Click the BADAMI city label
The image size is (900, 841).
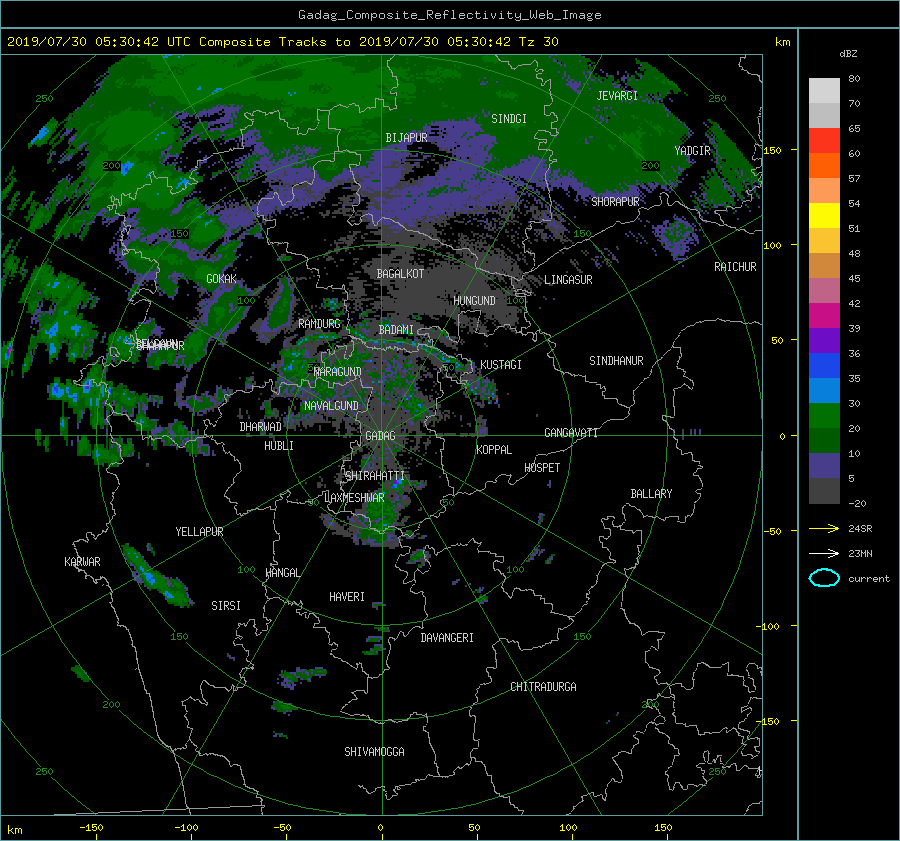pyautogui.click(x=396, y=330)
